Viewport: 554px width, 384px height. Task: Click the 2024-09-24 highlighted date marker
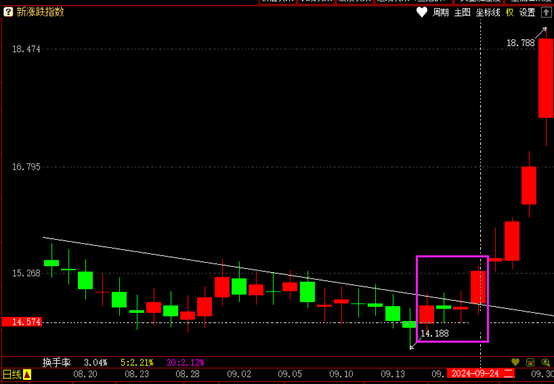pyautogui.click(x=481, y=374)
